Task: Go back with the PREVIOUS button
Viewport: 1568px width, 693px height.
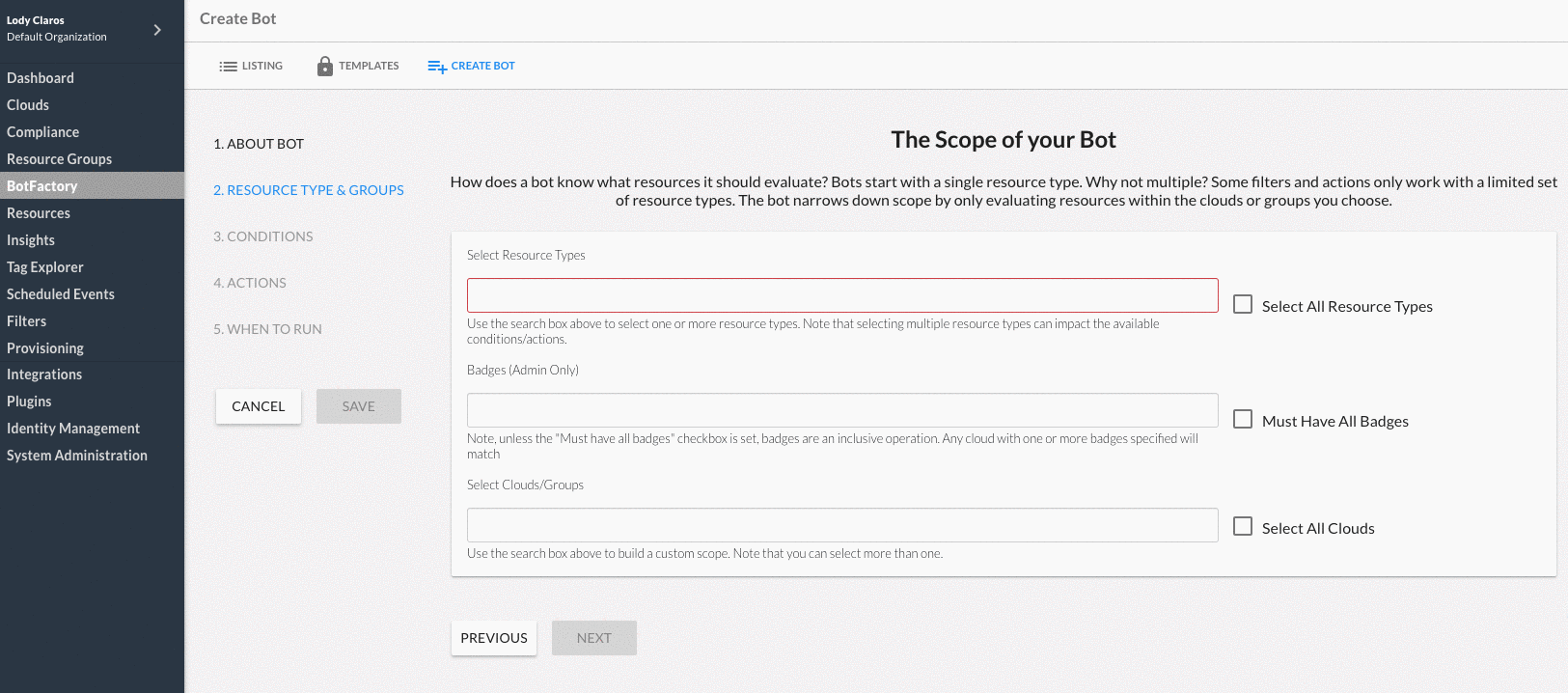Action: [494, 638]
